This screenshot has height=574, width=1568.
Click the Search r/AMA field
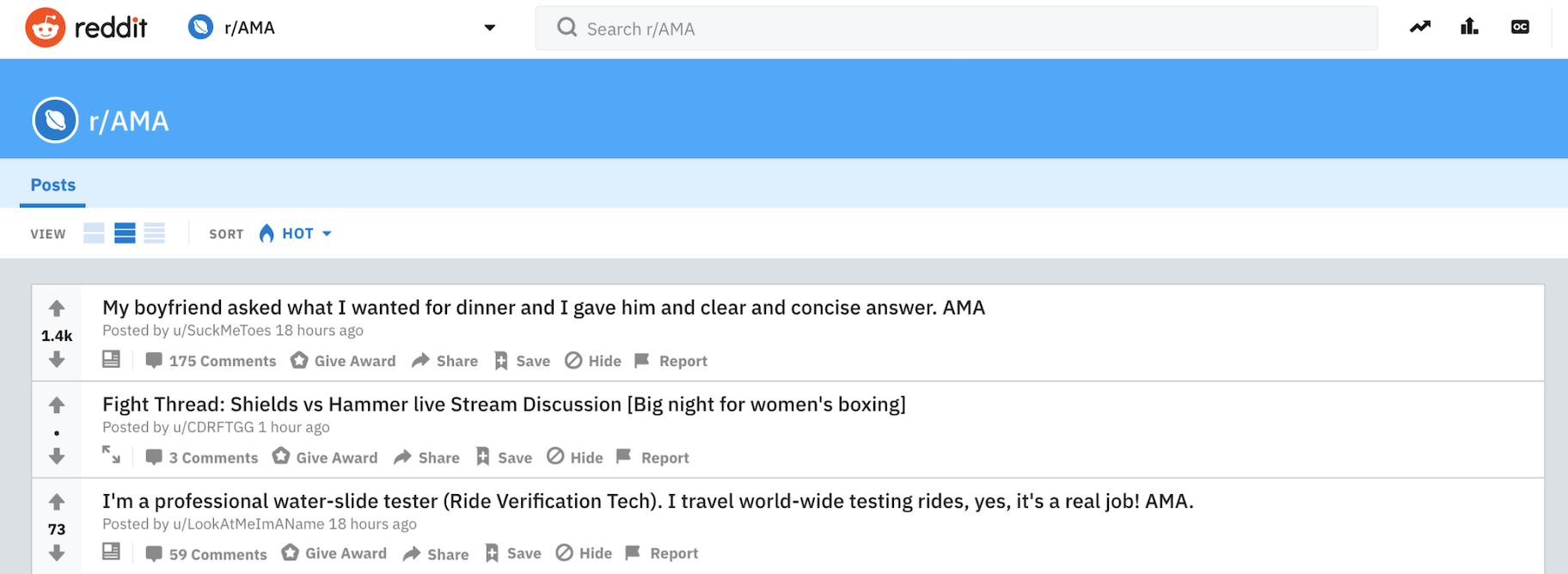956,28
